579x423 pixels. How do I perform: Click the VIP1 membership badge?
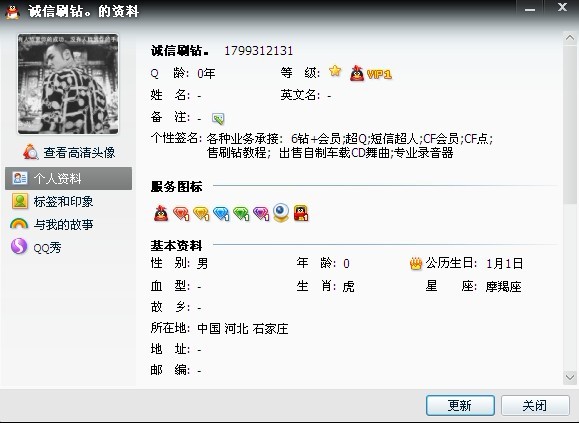[x=370, y=73]
